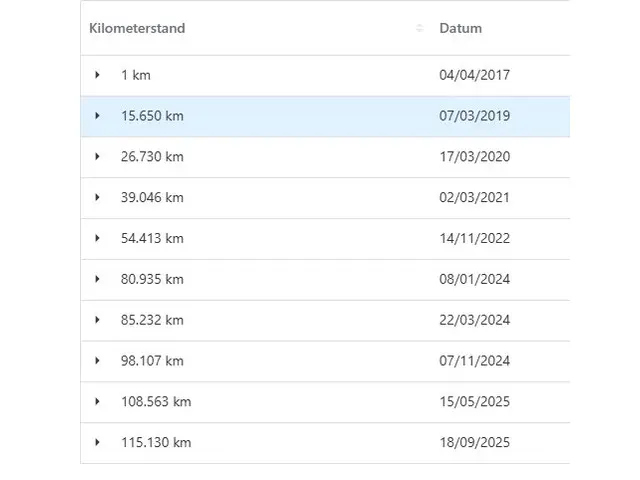
Task: Expand the 108.563 km row arrow
Action: (98, 402)
